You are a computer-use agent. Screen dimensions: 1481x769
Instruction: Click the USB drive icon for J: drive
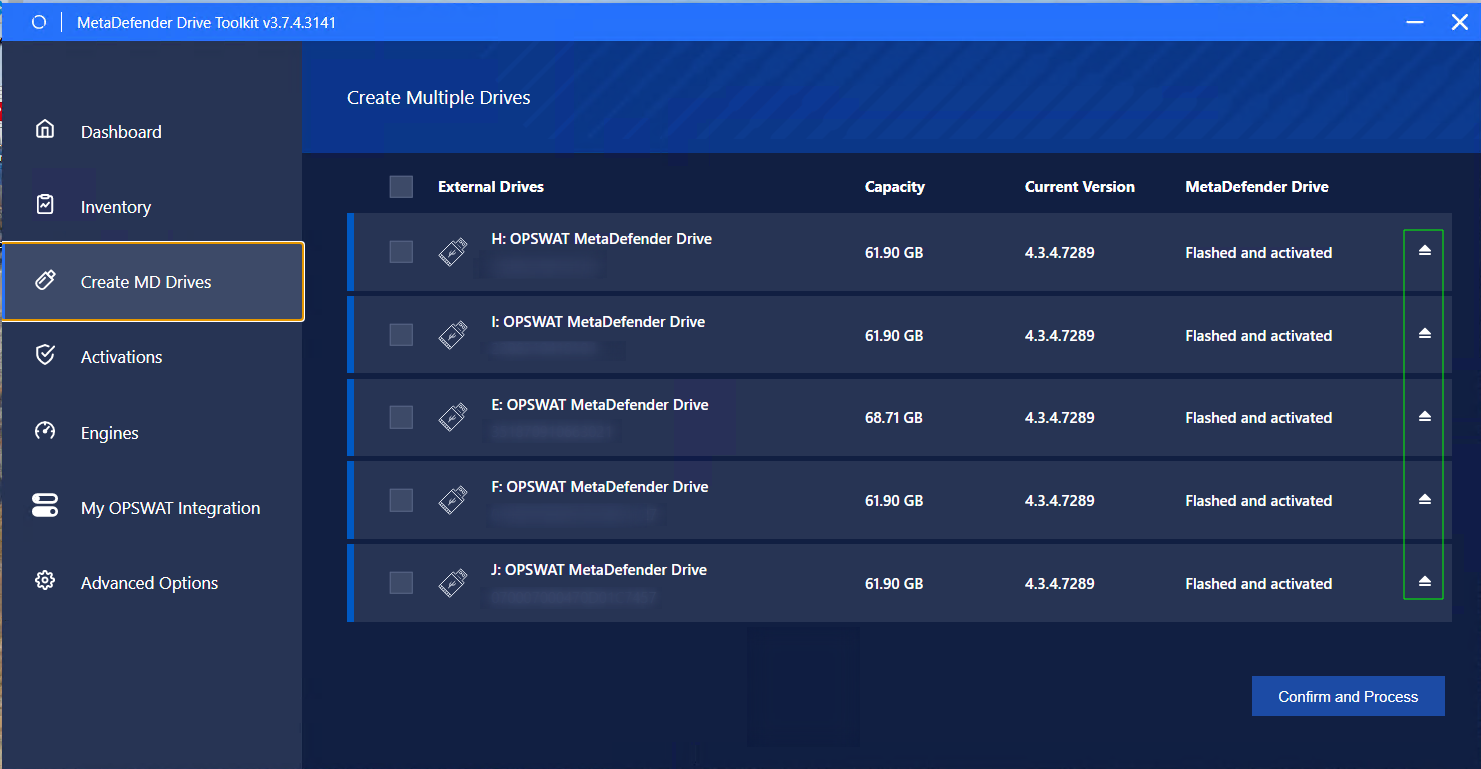point(453,583)
